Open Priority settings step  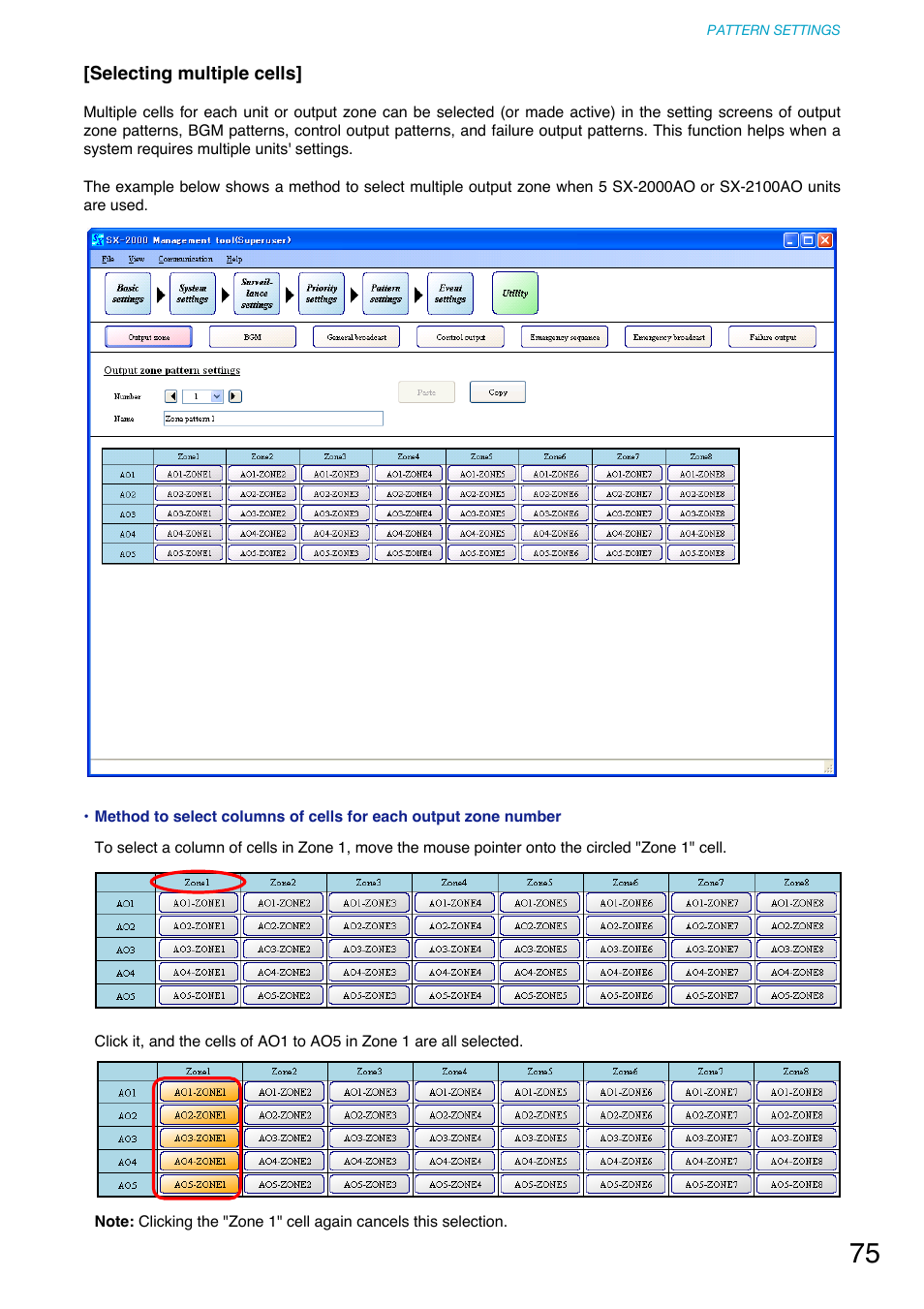coord(322,294)
